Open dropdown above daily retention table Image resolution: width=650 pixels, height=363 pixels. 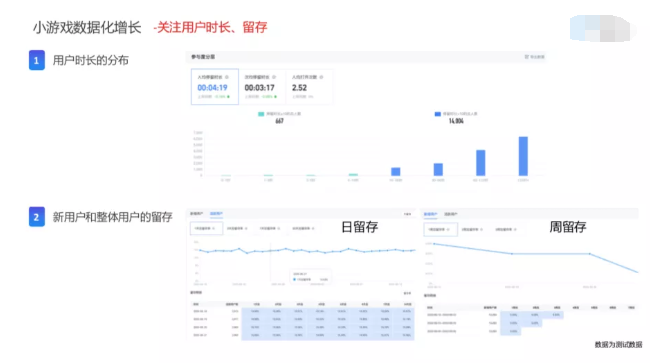[x=407, y=293]
